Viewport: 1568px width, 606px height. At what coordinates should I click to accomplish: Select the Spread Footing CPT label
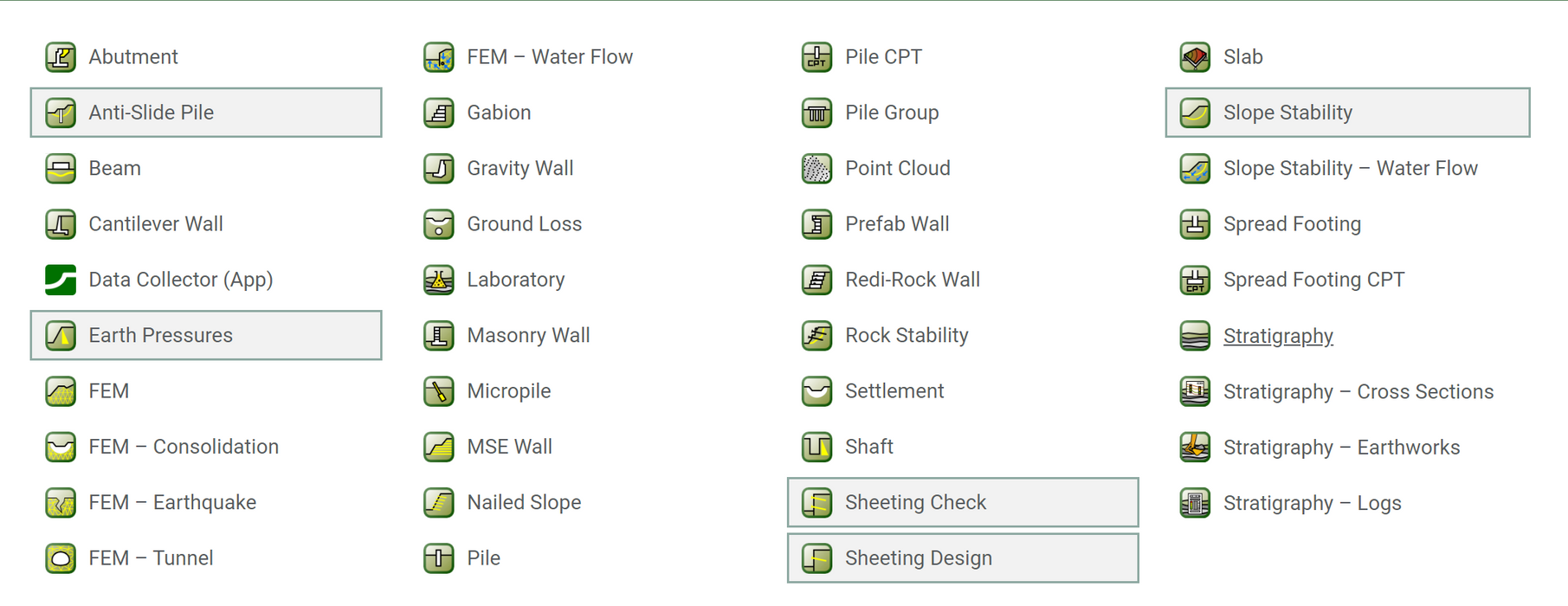pos(1313,280)
